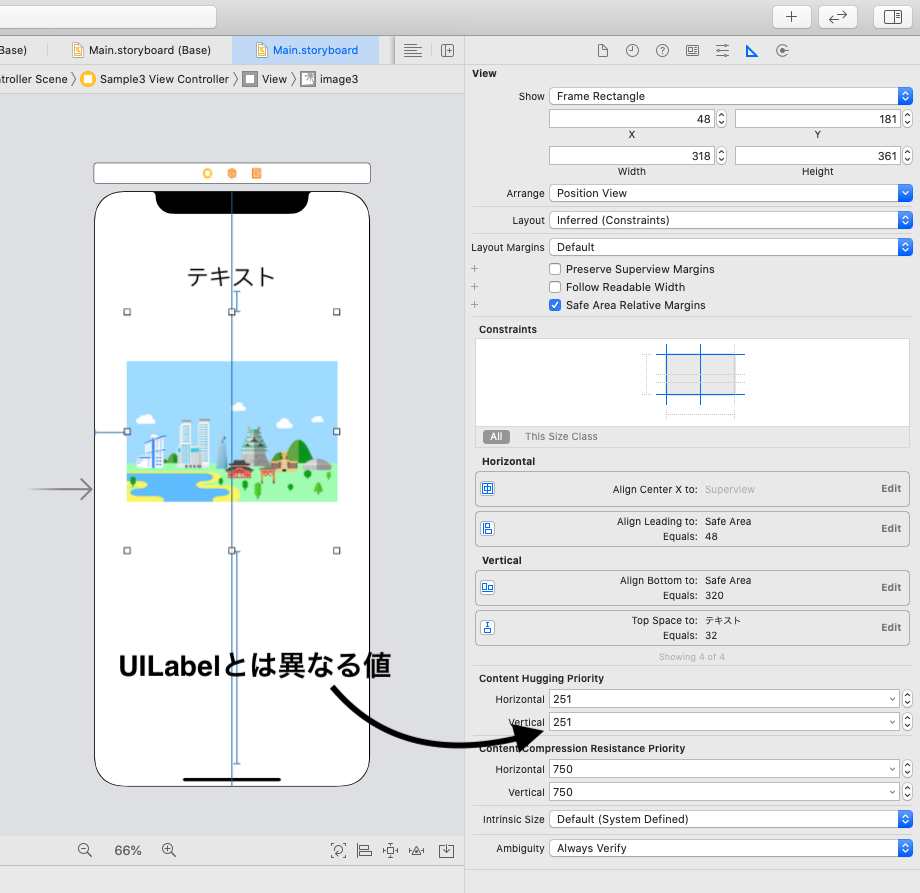Open the Show Frame Rectangle dropdown
The image size is (920, 893).
pos(731,96)
